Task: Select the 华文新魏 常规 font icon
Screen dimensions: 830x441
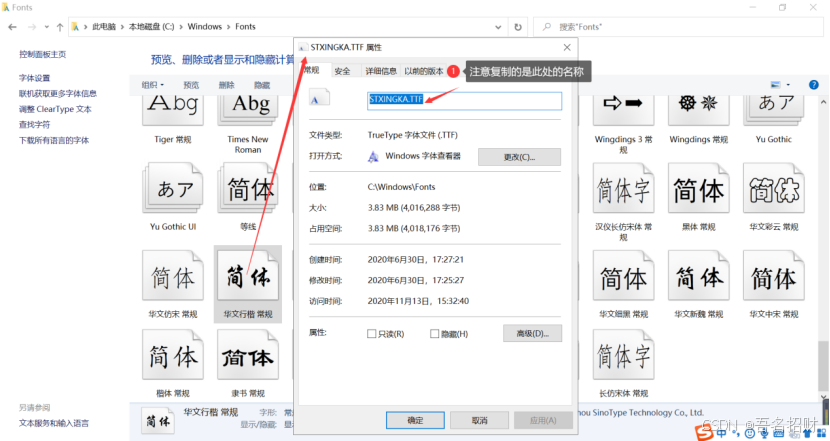Action: click(698, 275)
